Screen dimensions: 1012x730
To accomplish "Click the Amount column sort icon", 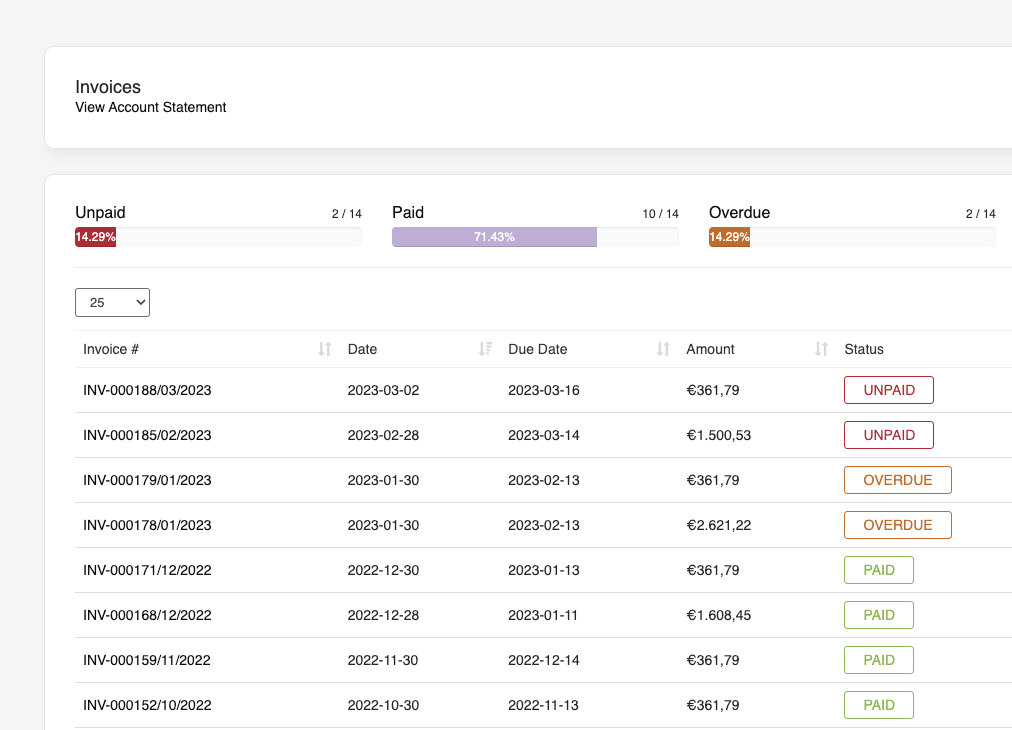I will coord(821,349).
